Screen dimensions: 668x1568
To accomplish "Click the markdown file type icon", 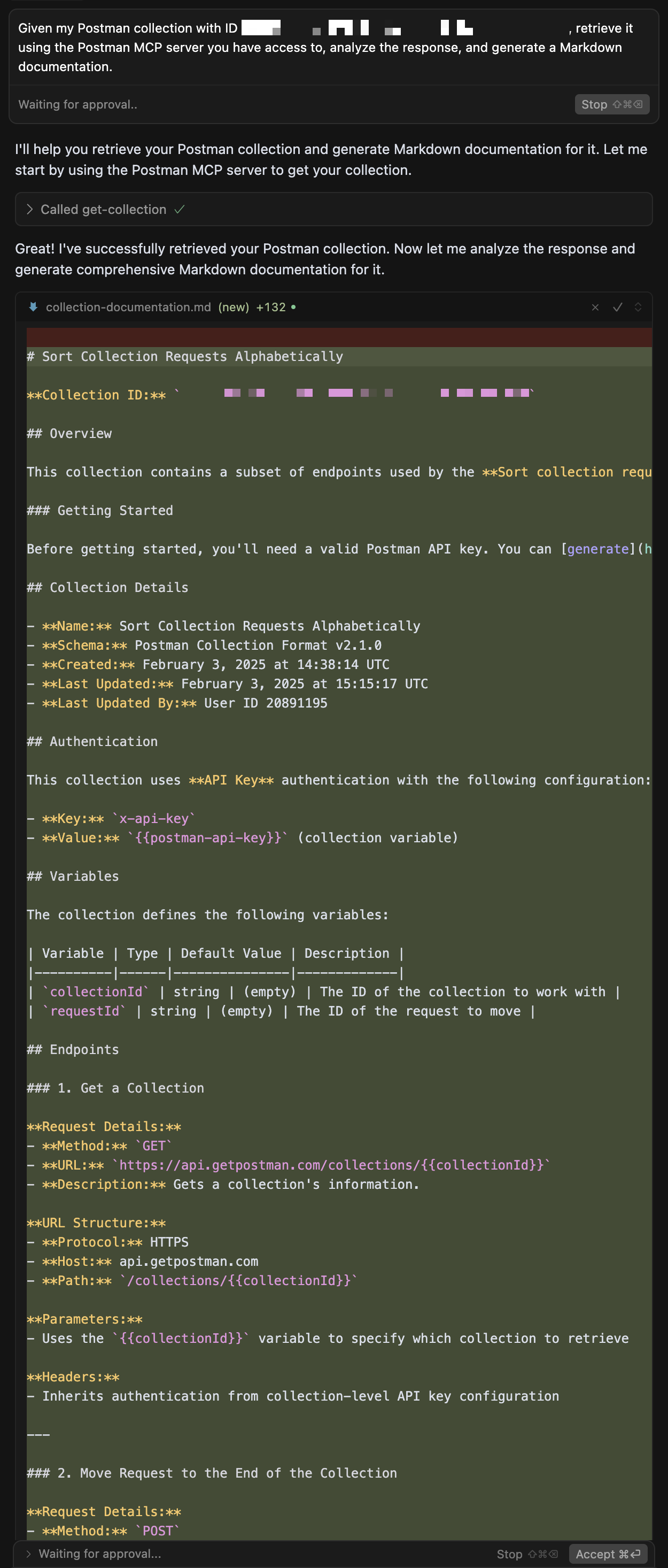I will coord(33,307).
